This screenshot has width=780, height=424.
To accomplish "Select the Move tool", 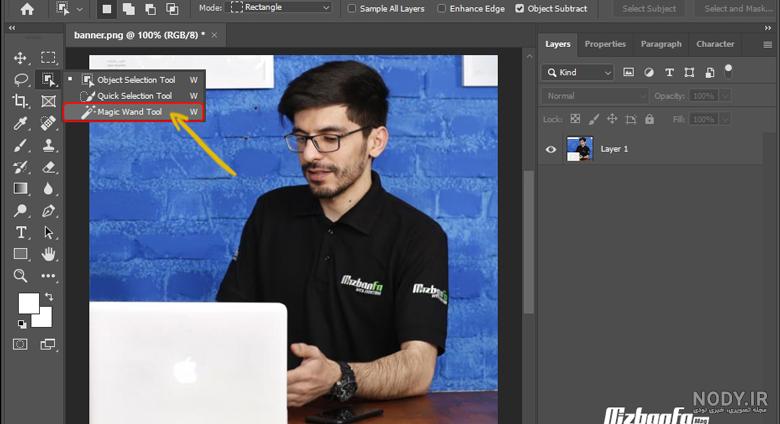I will [20, 58].
